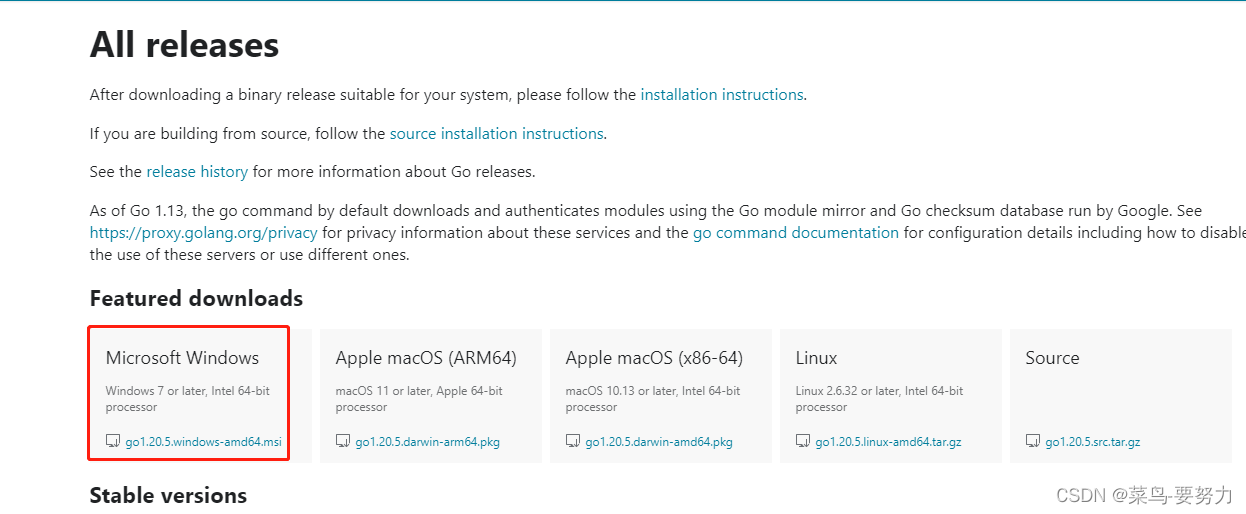
Task: Click download icon beside go1.20.5.darwin-arm64.pkg
Action: pos(343,441)
